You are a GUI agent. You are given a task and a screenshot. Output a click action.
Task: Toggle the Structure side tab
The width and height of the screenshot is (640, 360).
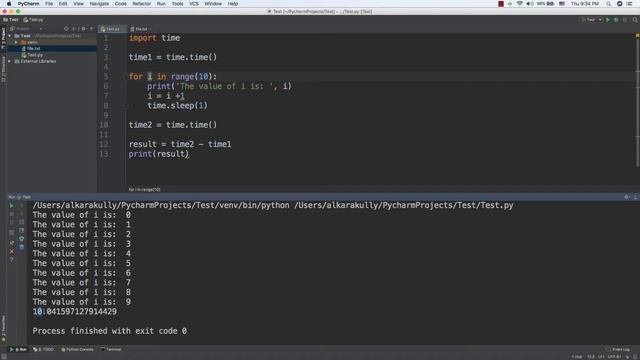[x=3, y=69]
